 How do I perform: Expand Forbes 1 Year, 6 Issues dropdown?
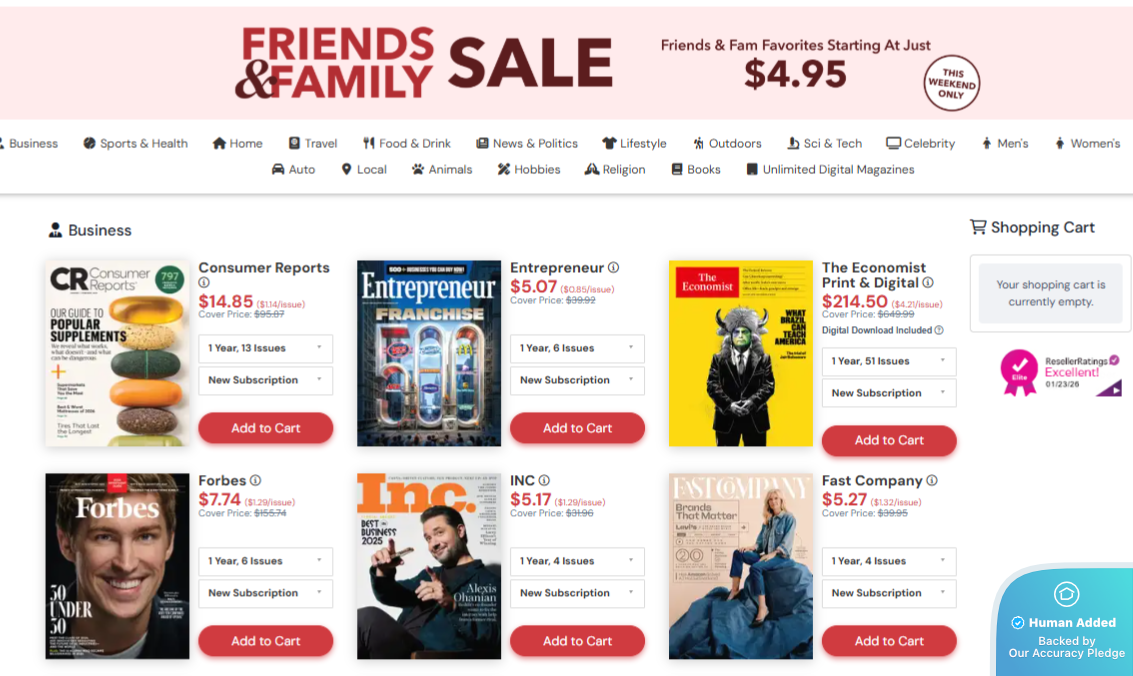coord(265,561)
